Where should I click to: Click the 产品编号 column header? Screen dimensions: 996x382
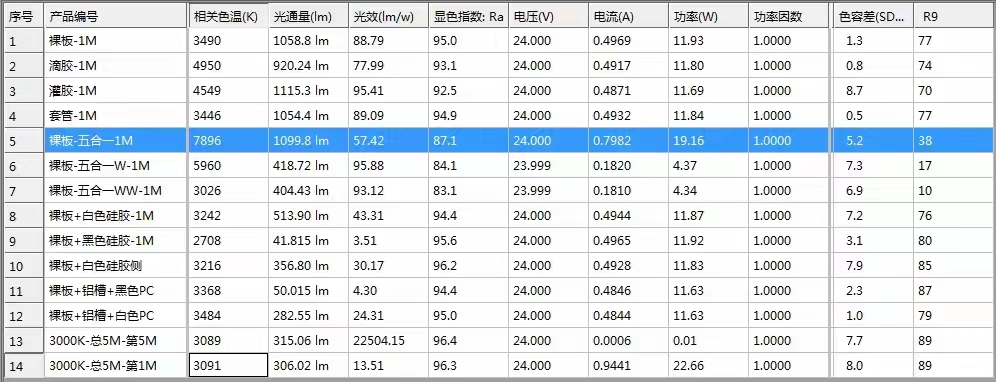tap(116, 17)
